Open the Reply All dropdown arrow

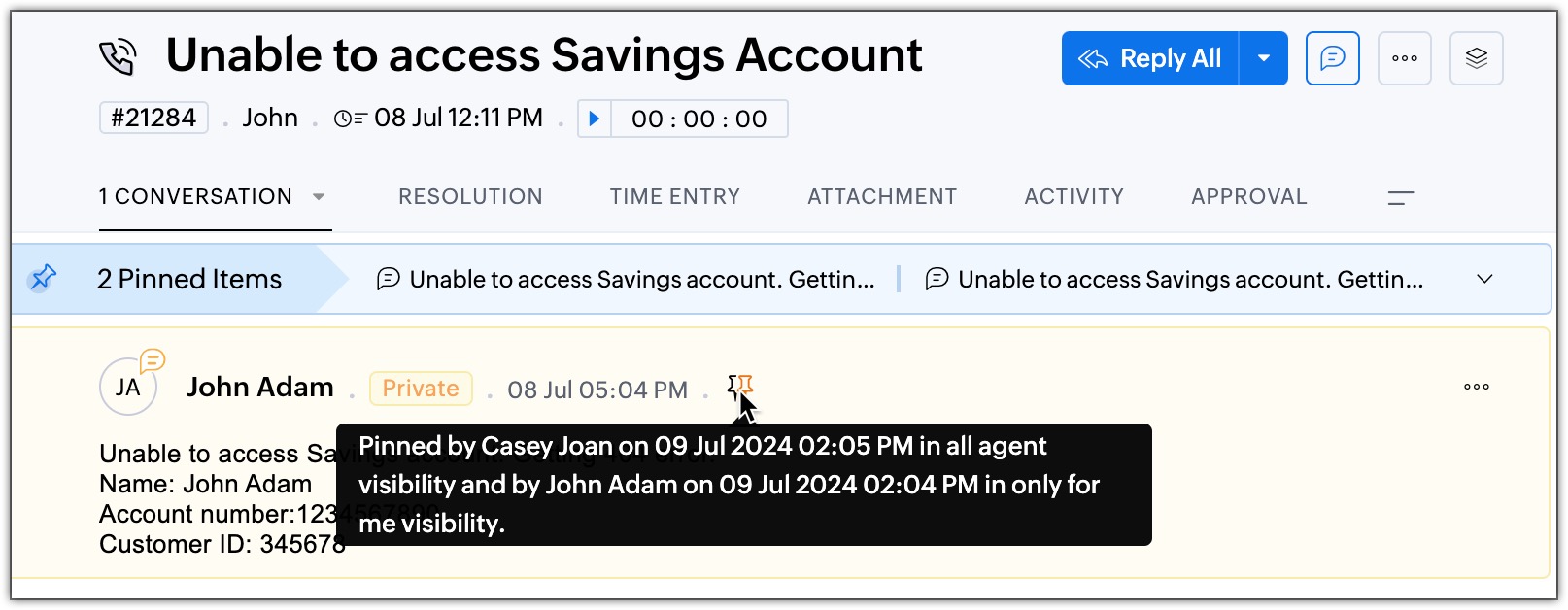[x=1263, y=58]
